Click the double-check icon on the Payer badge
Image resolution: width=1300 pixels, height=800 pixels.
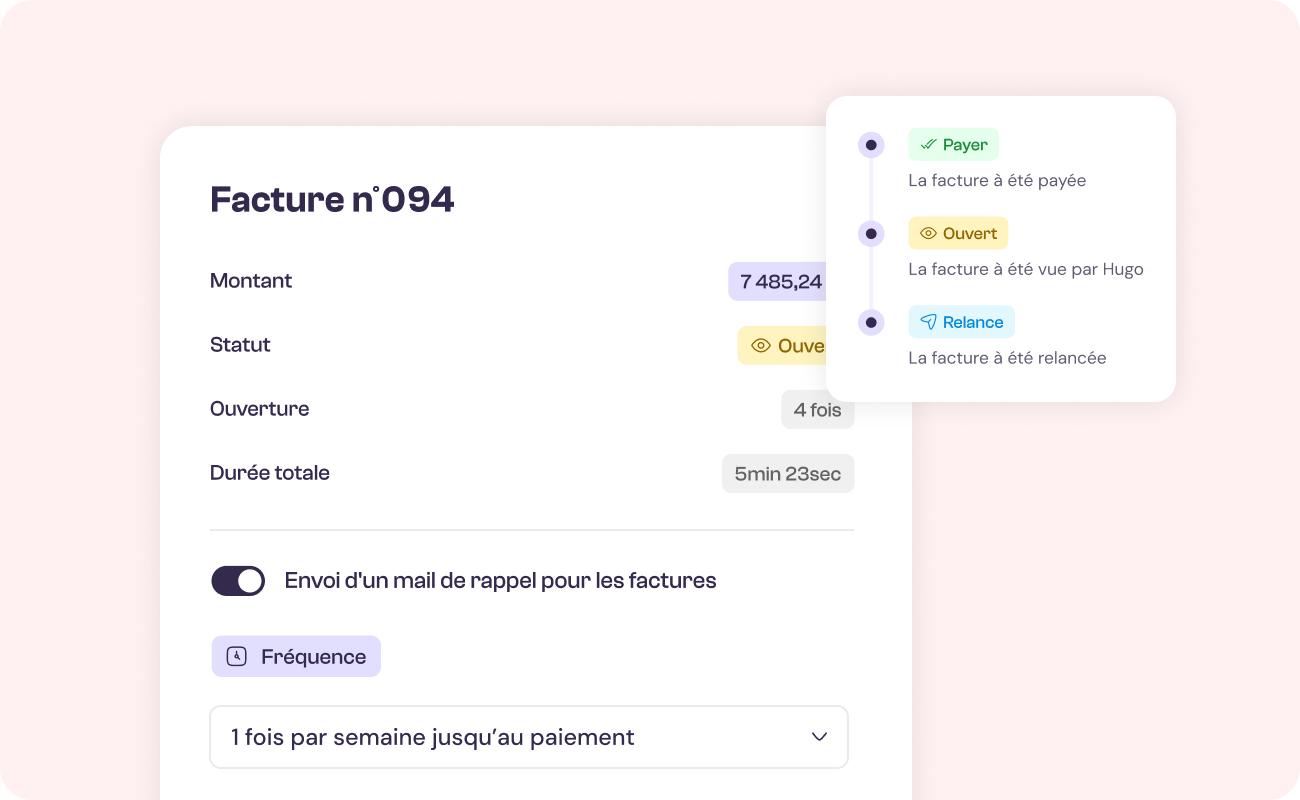928,144
